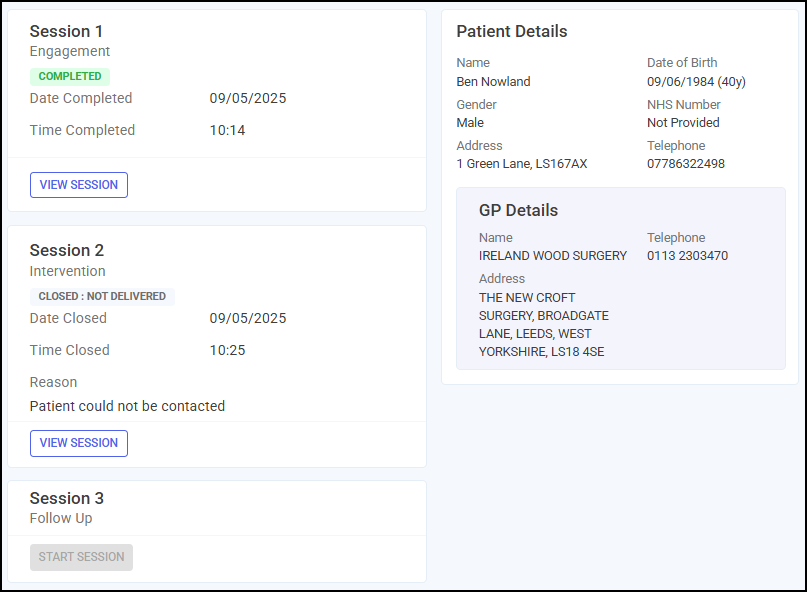Open Session 1 with View Session button

click(x=79, y=185)
